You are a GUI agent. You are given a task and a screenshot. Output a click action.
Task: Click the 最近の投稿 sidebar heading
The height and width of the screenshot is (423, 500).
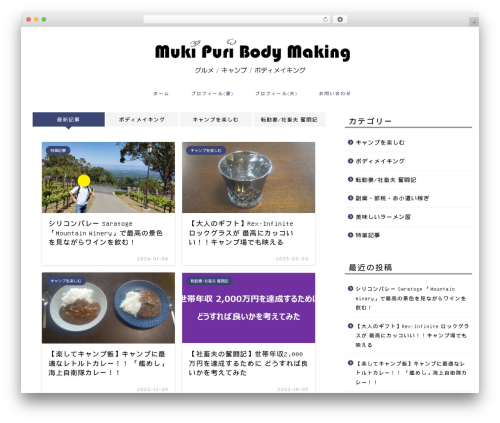(370, 268)
